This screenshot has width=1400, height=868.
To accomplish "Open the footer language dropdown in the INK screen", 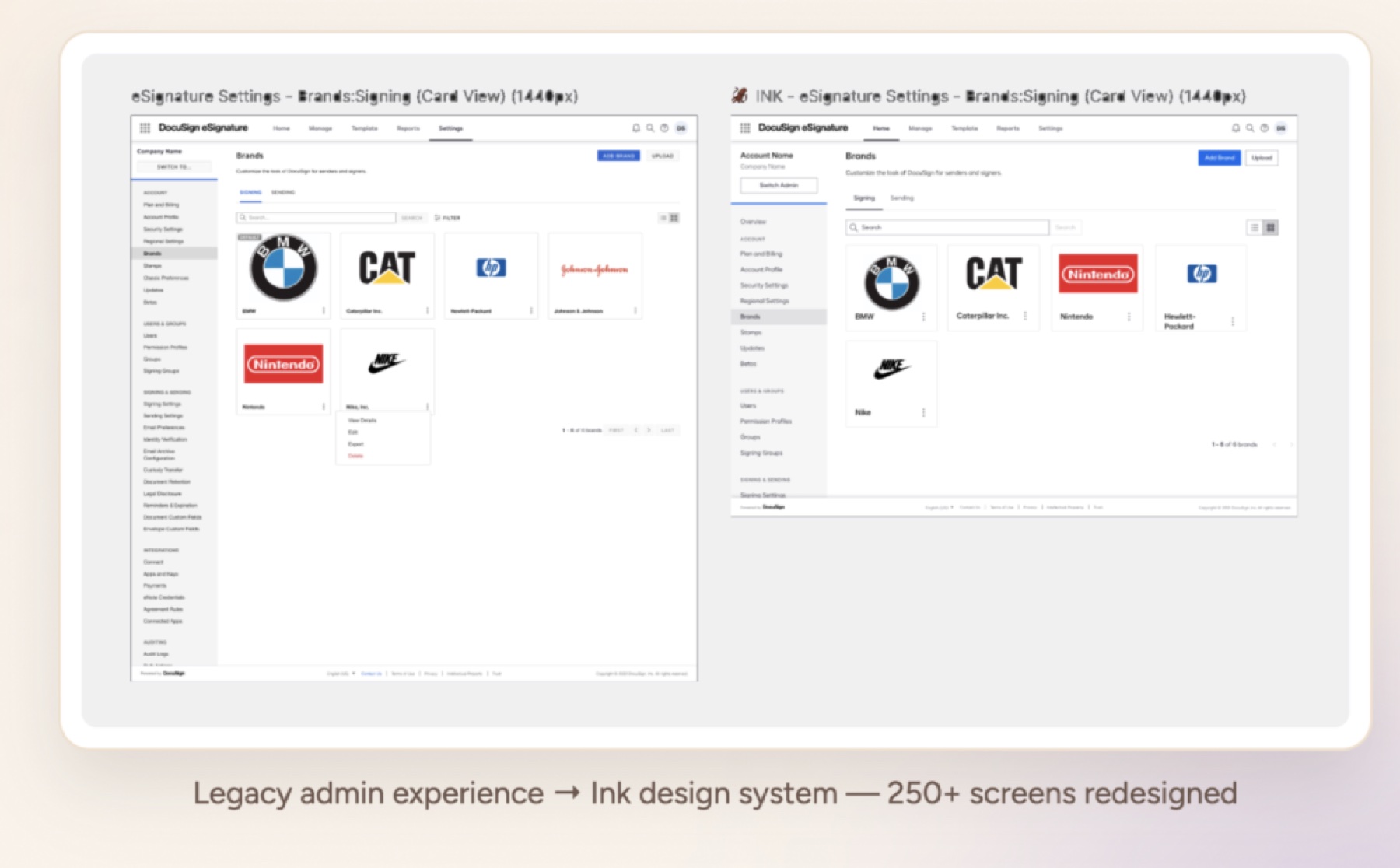I will coord(940,507).
